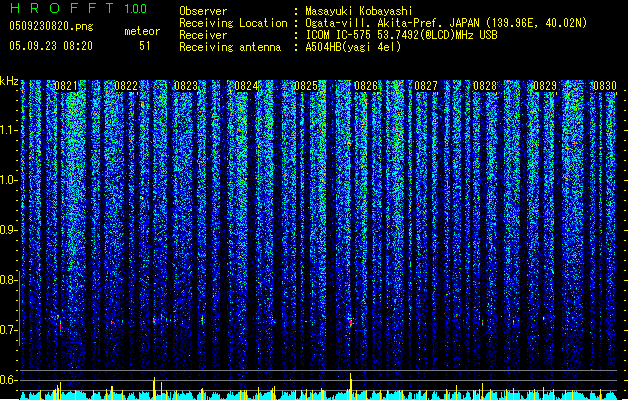
Task: Click the 0.7 kHz axis tick label
Action: click(x=7, y=330)
